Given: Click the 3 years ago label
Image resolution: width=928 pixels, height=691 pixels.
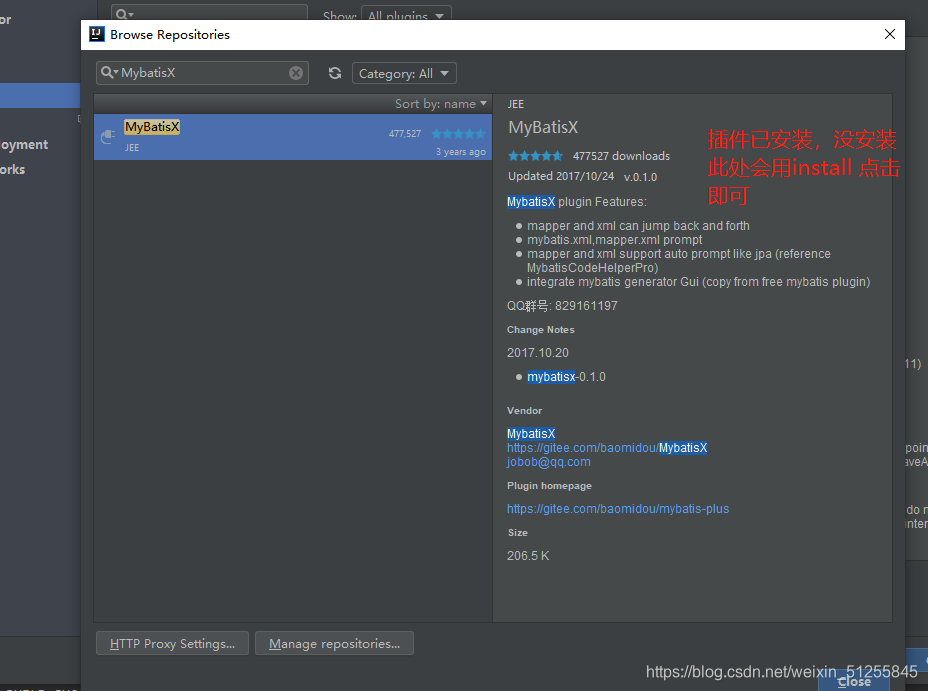Looking at the screenshot, I should 461,151.
